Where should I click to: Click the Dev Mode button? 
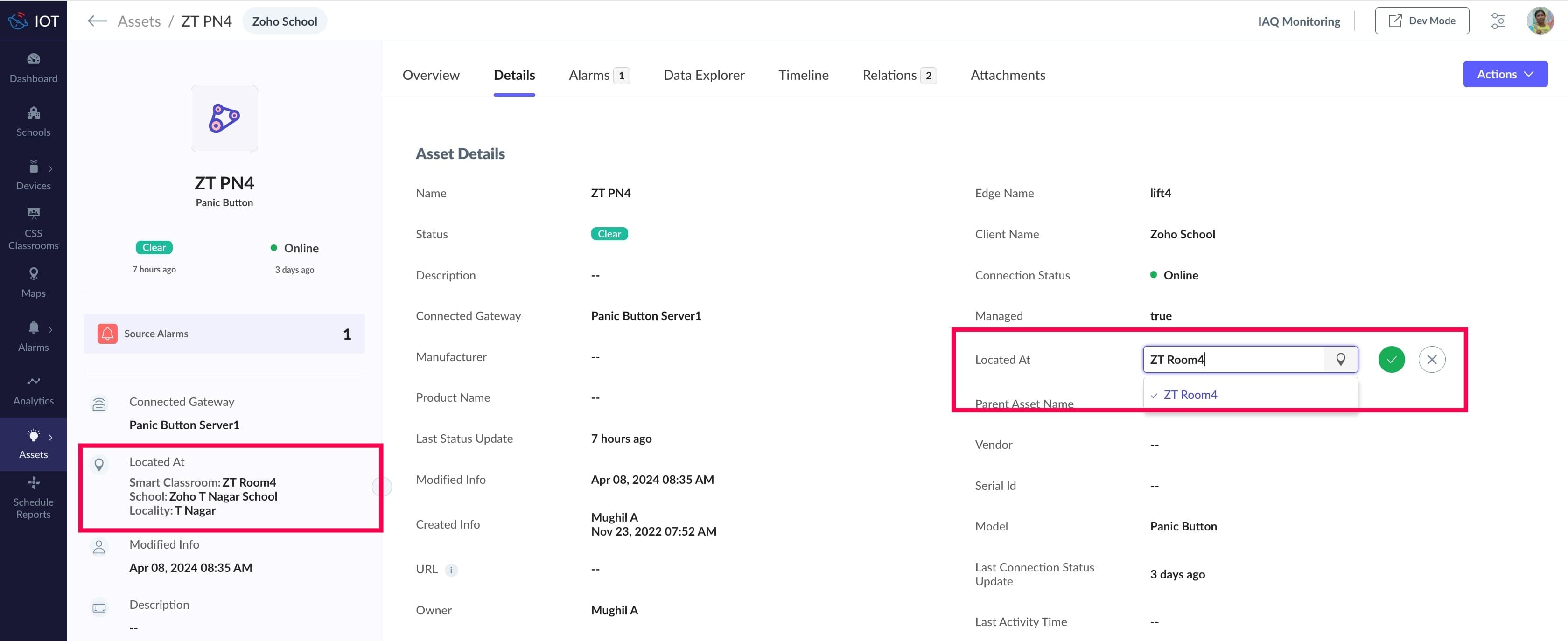(1421, 21)
